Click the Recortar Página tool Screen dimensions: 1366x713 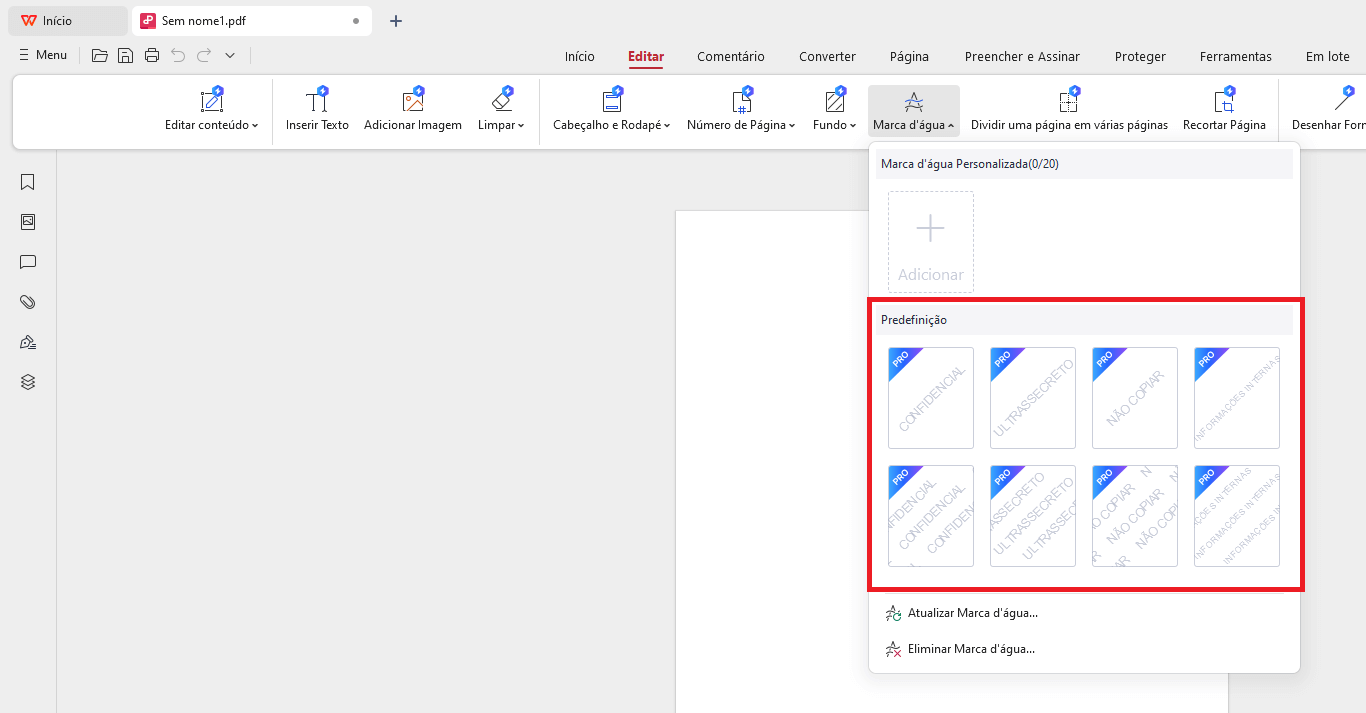[x=1224, y=108]
